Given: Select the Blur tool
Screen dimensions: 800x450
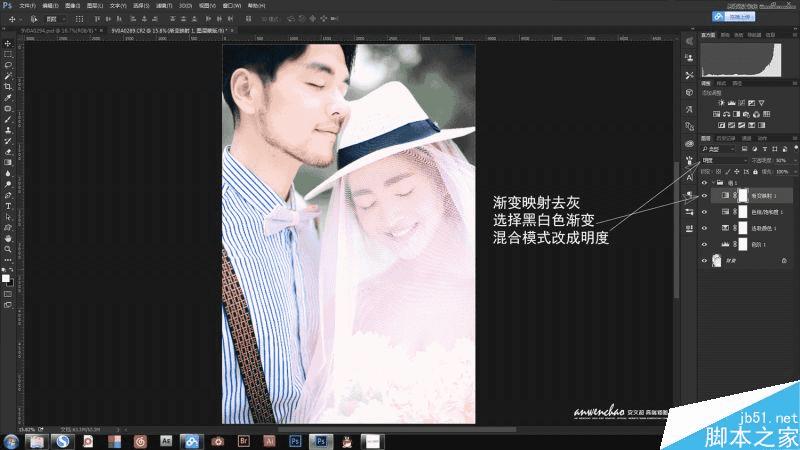Looking at the screenshot, I should click(8, 173).
